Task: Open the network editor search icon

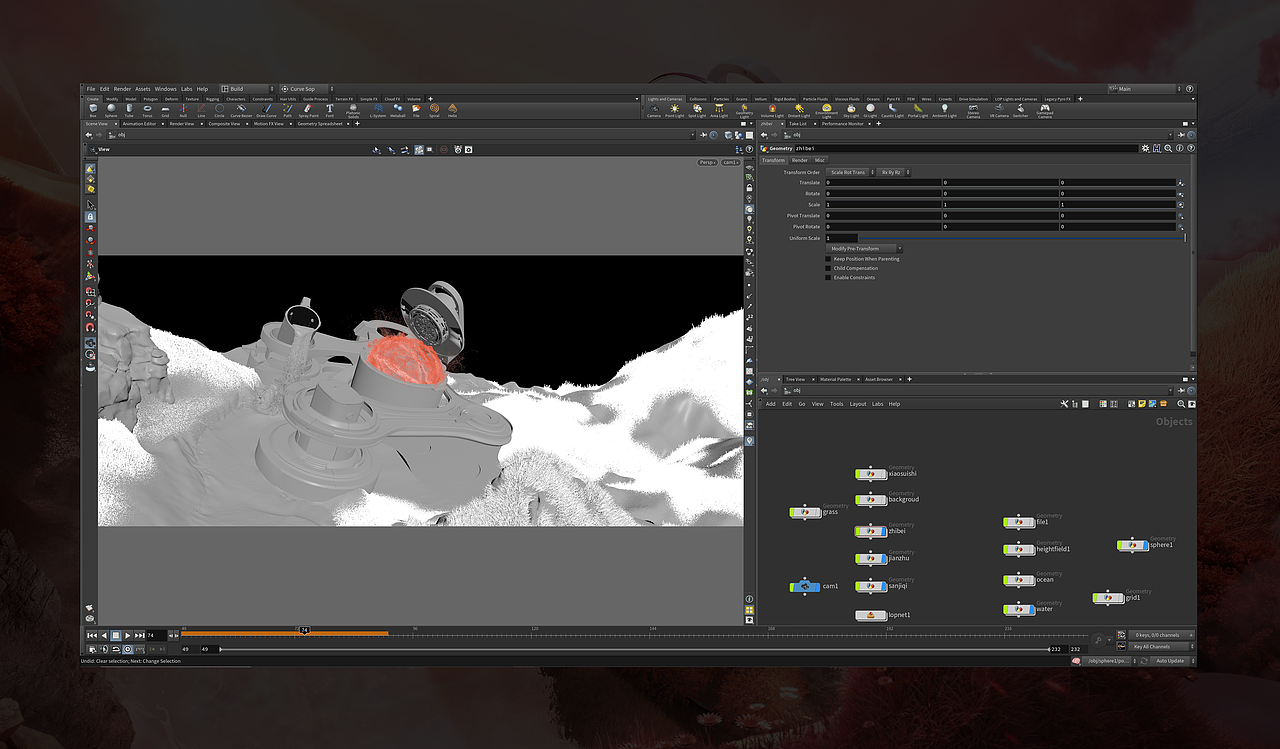Action: [x=1181, y=404]
